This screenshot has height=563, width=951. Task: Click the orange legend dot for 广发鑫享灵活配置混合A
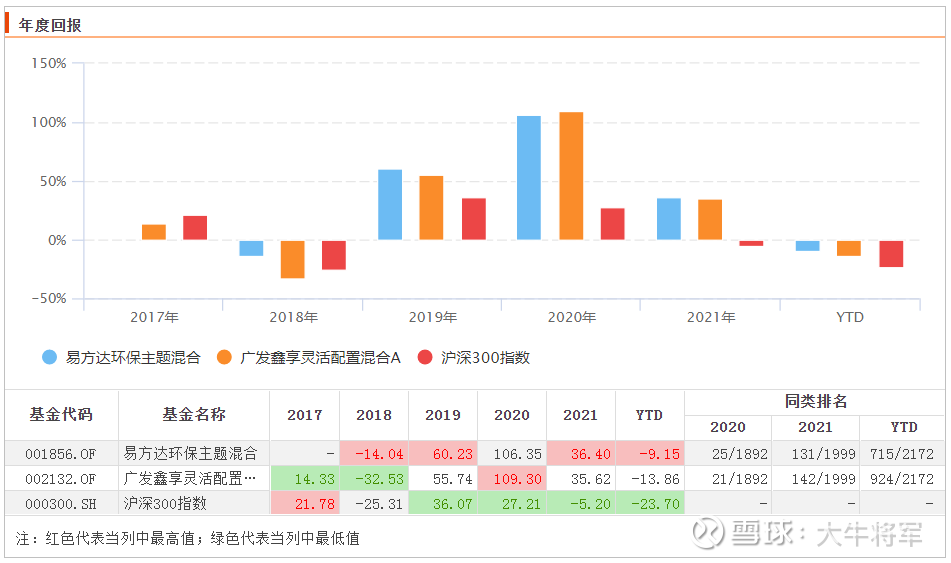click(x=224, y=357)
